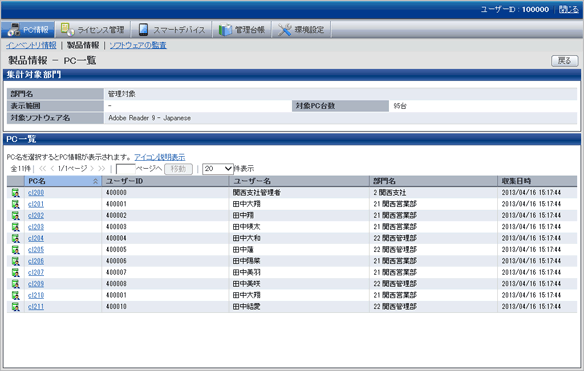Jump to last page with >> arrow
The image size is (584, 371).
(x=102, y=169)
